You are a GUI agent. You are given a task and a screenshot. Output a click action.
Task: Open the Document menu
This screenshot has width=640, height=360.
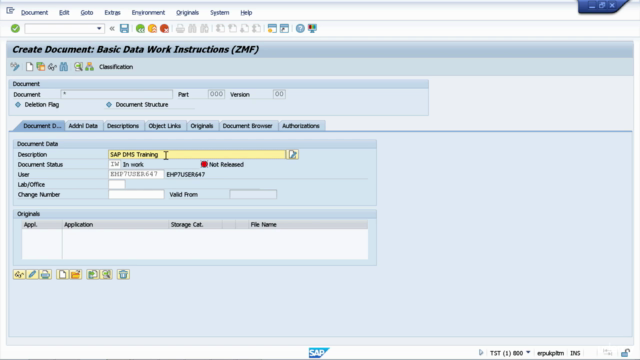coord(34,13)
